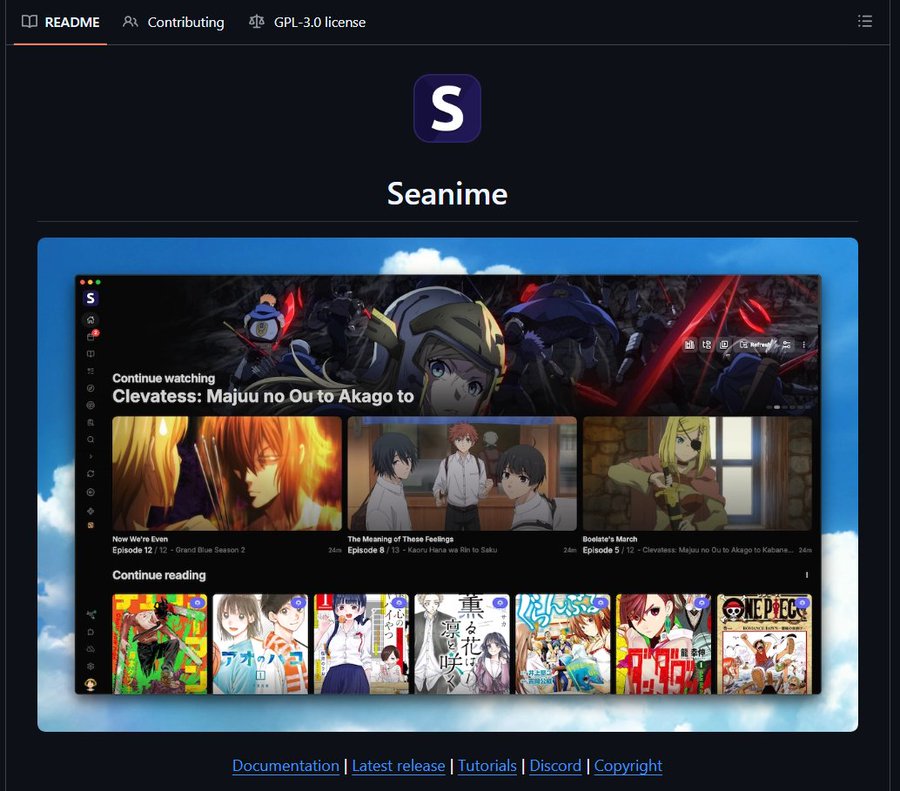Expand the sidebar chevron arrow
The height and width of the screenshot is (791, 900).
pos(91,456)
